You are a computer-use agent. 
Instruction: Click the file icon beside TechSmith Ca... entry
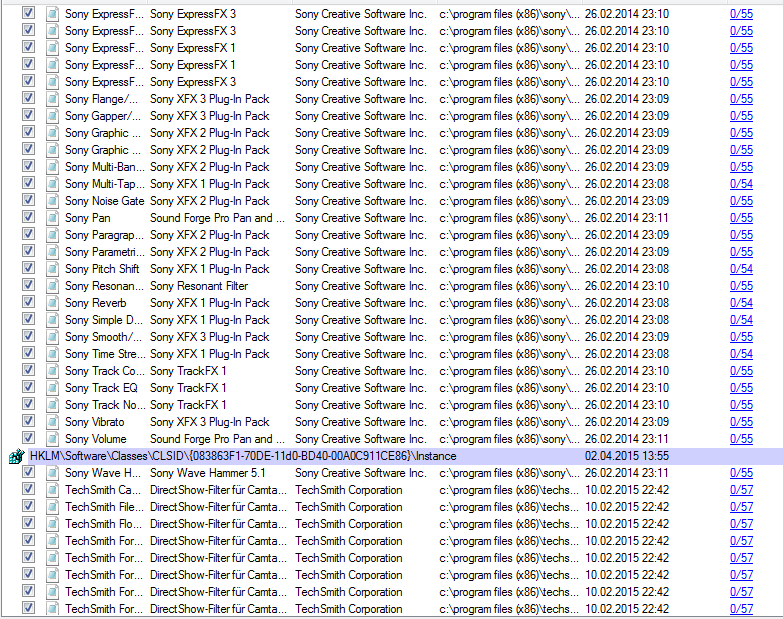pos(50,490)
